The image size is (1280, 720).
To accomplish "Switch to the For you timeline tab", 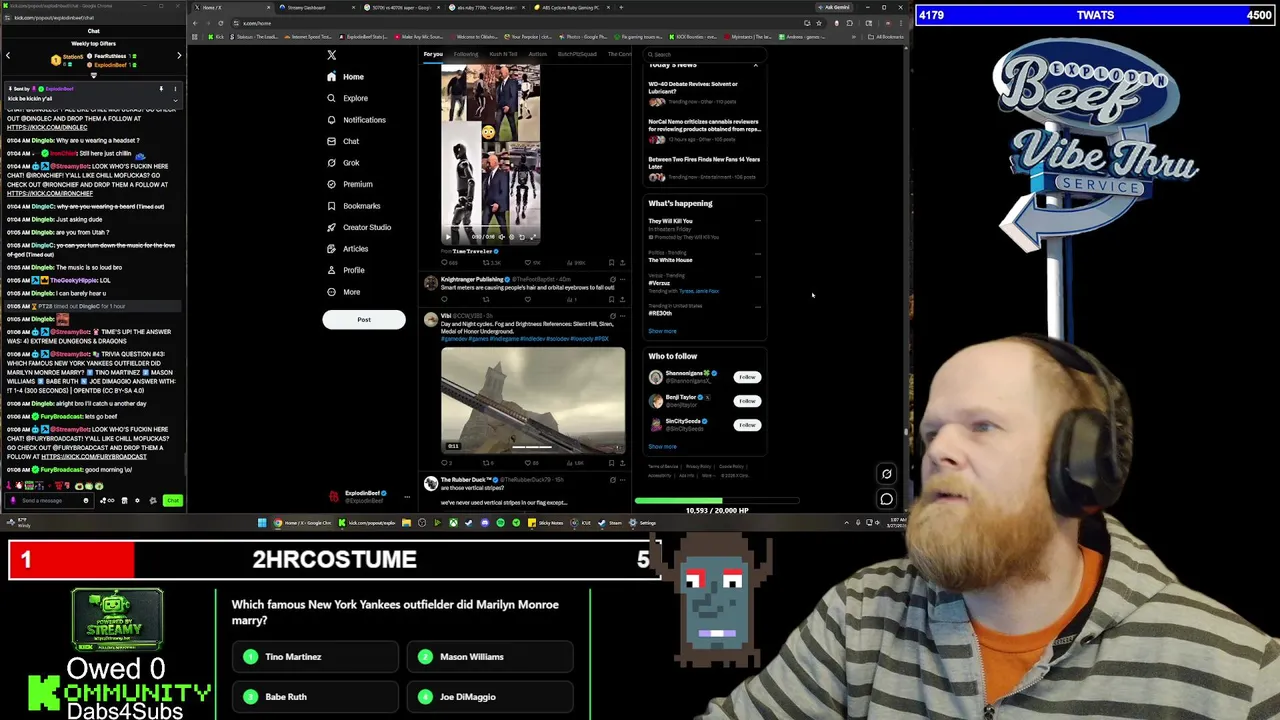I will click(433, 54).
